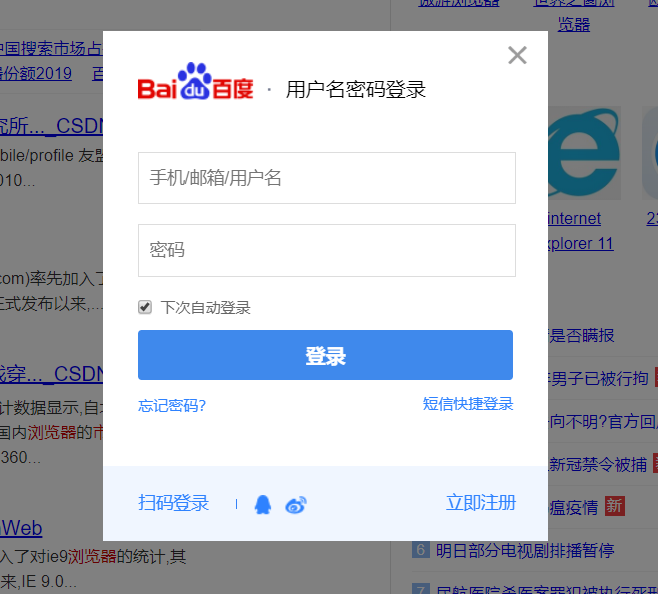This screenshot has height=594, width=658.
Task: Select 扫码登录 option
Action: click(x=174, y=503)
